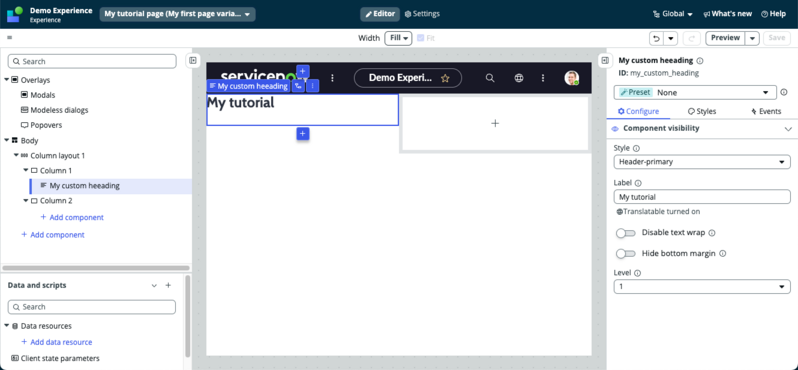
Task: Collapse the Column layout 1 node
Action: tap(16, 155)
